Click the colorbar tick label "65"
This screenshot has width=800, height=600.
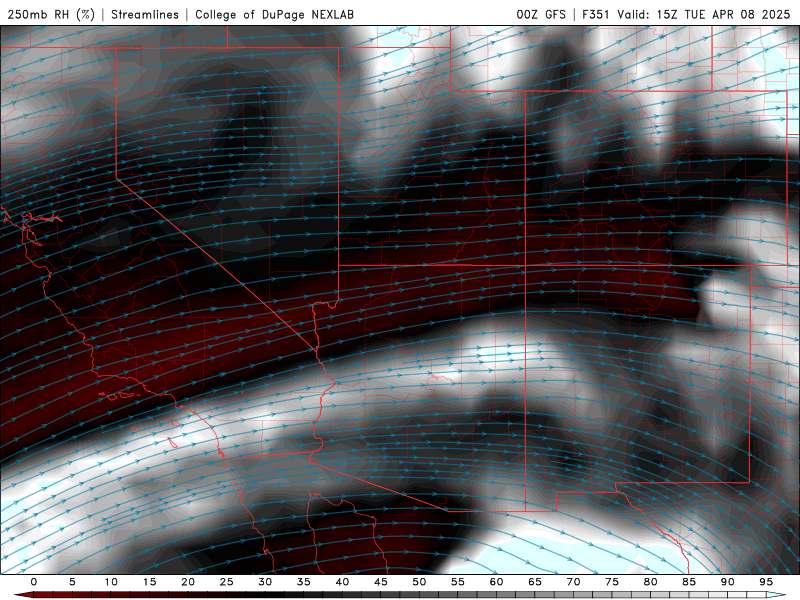click(535, 582)
